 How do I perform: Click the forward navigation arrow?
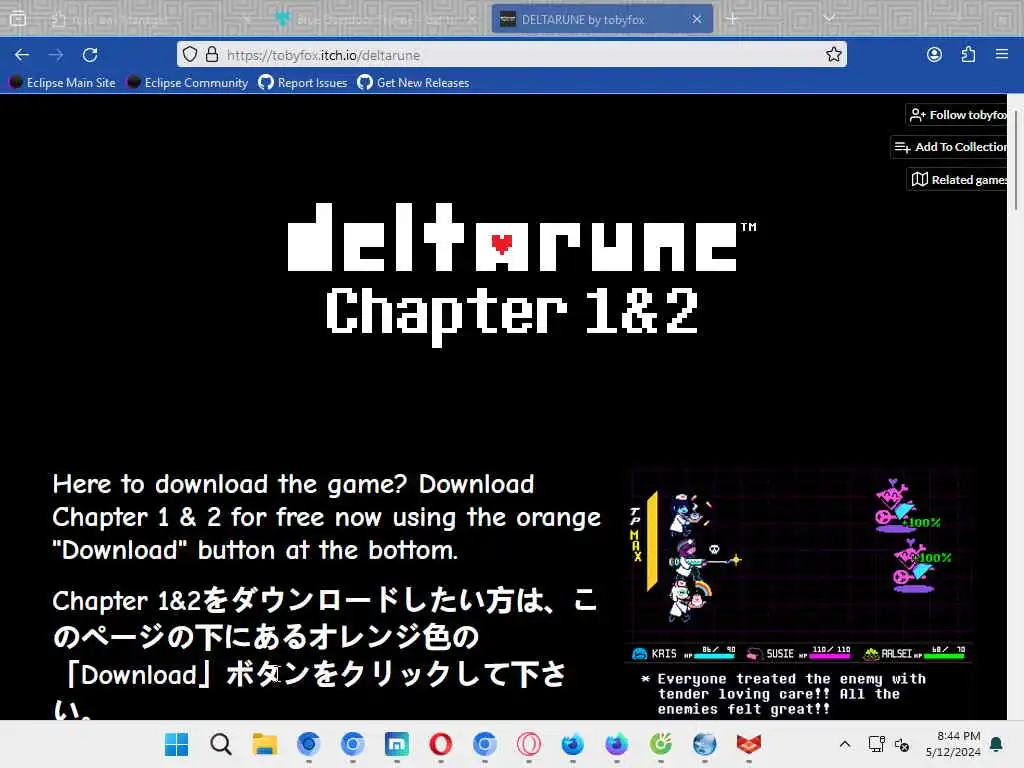pyautogui.click(x=56, y=55)
